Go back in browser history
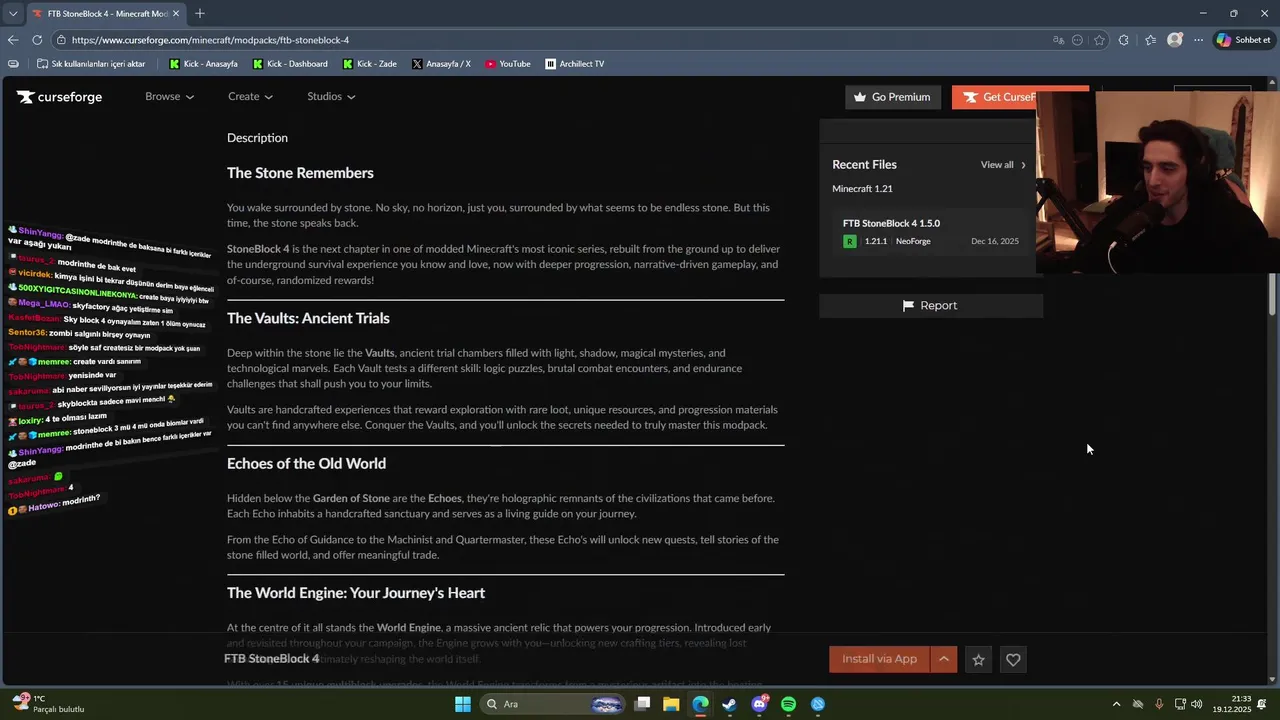 [x=13, y=40]
